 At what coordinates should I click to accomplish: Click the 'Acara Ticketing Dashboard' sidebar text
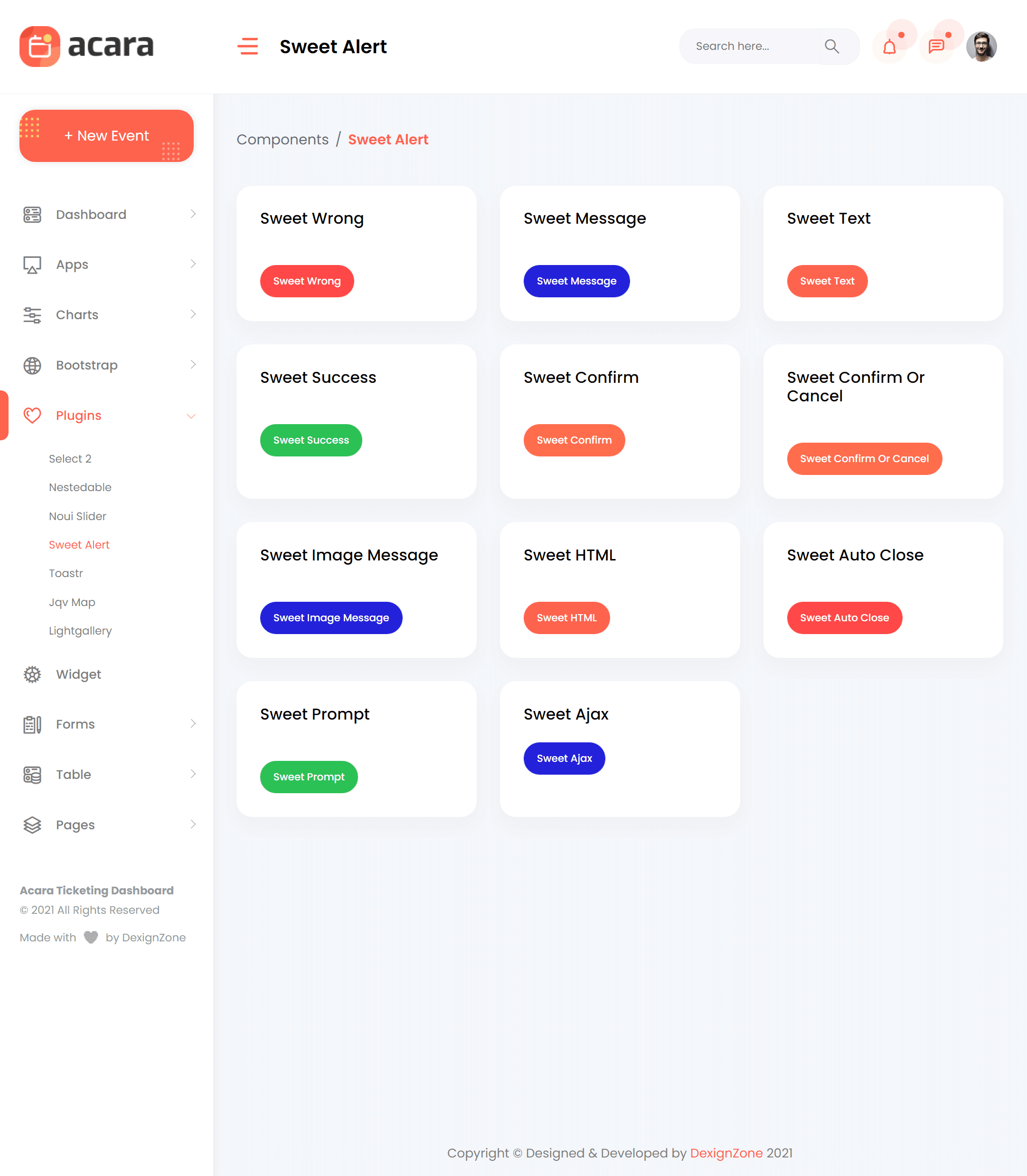click(96, 891)
